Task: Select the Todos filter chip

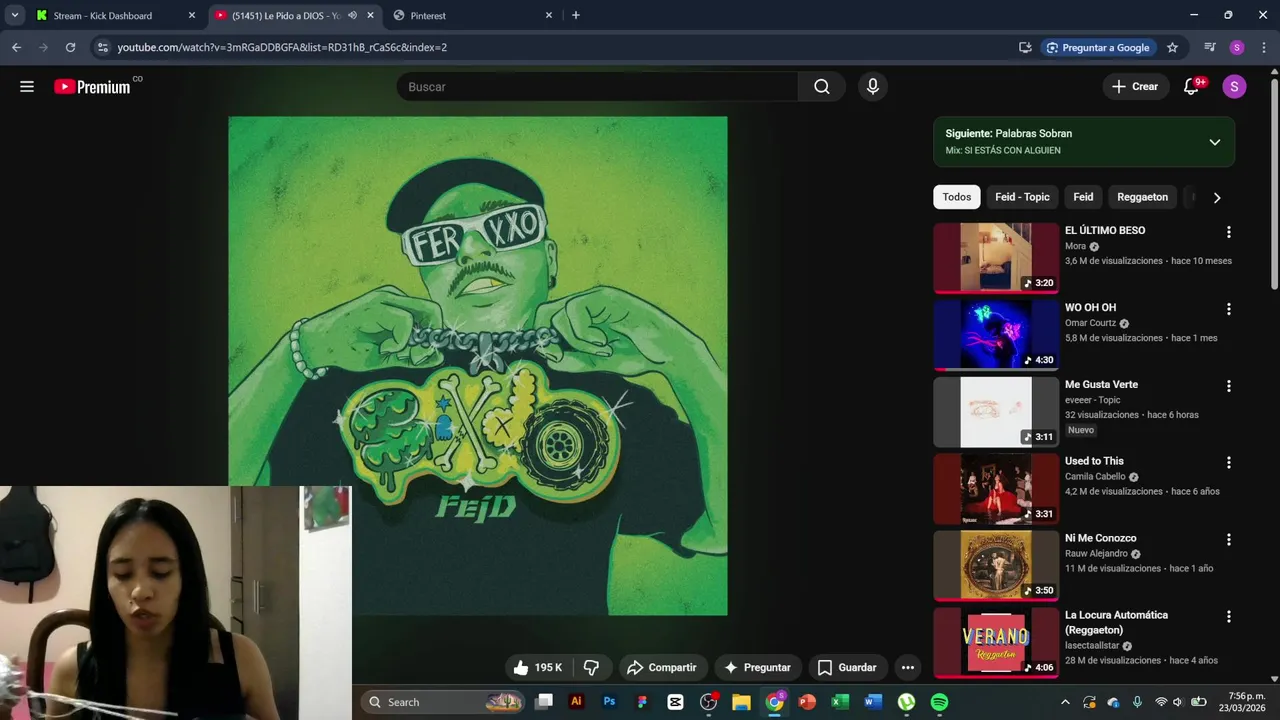Action: 956,197
